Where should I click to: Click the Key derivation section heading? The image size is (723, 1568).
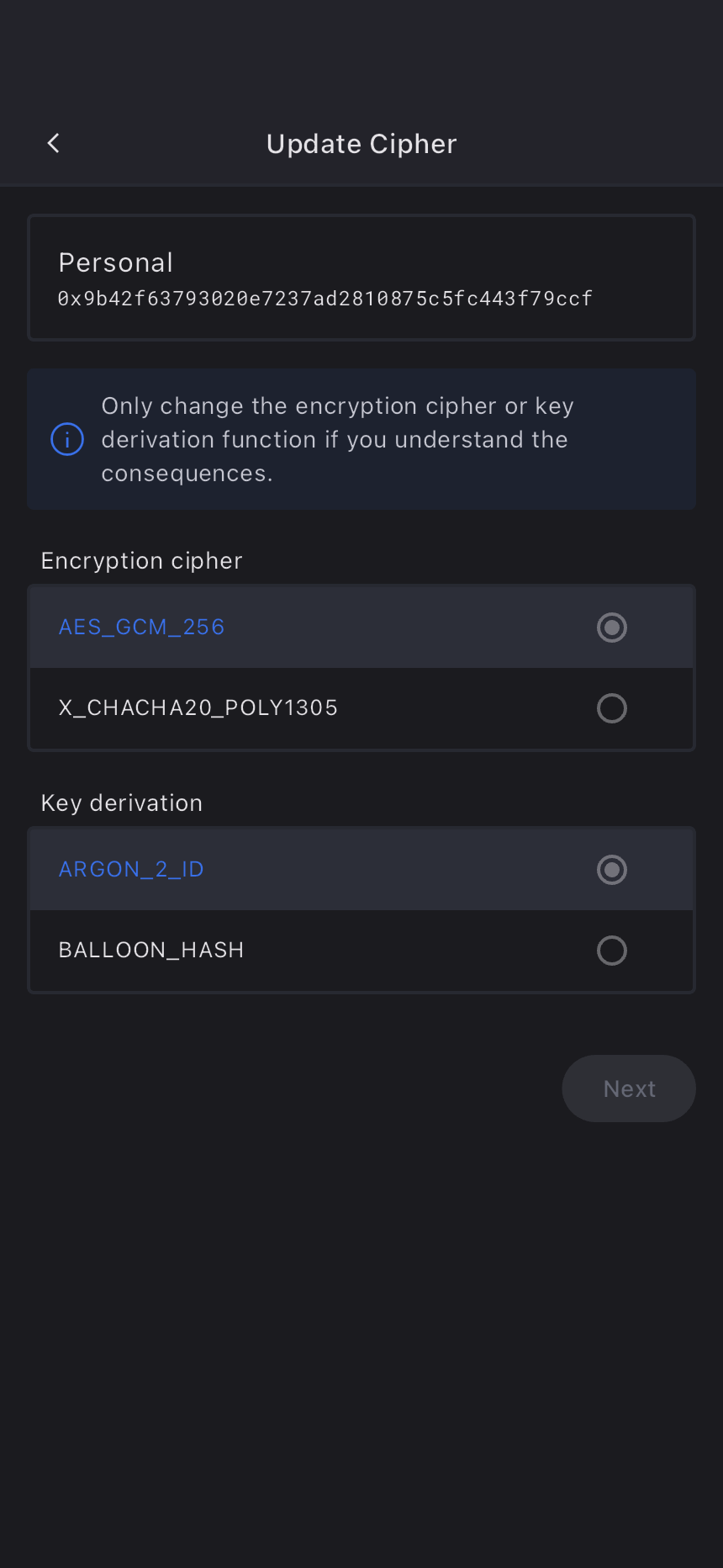pyautogui.click(x=122, y=803)
